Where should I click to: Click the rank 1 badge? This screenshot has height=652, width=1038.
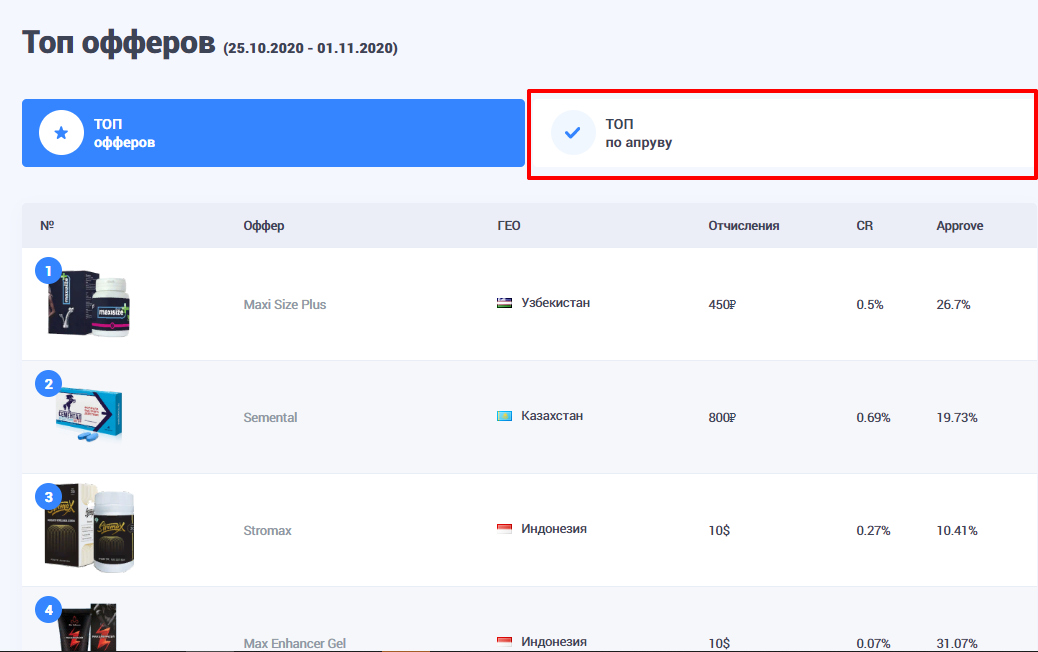tap(48, 271)
